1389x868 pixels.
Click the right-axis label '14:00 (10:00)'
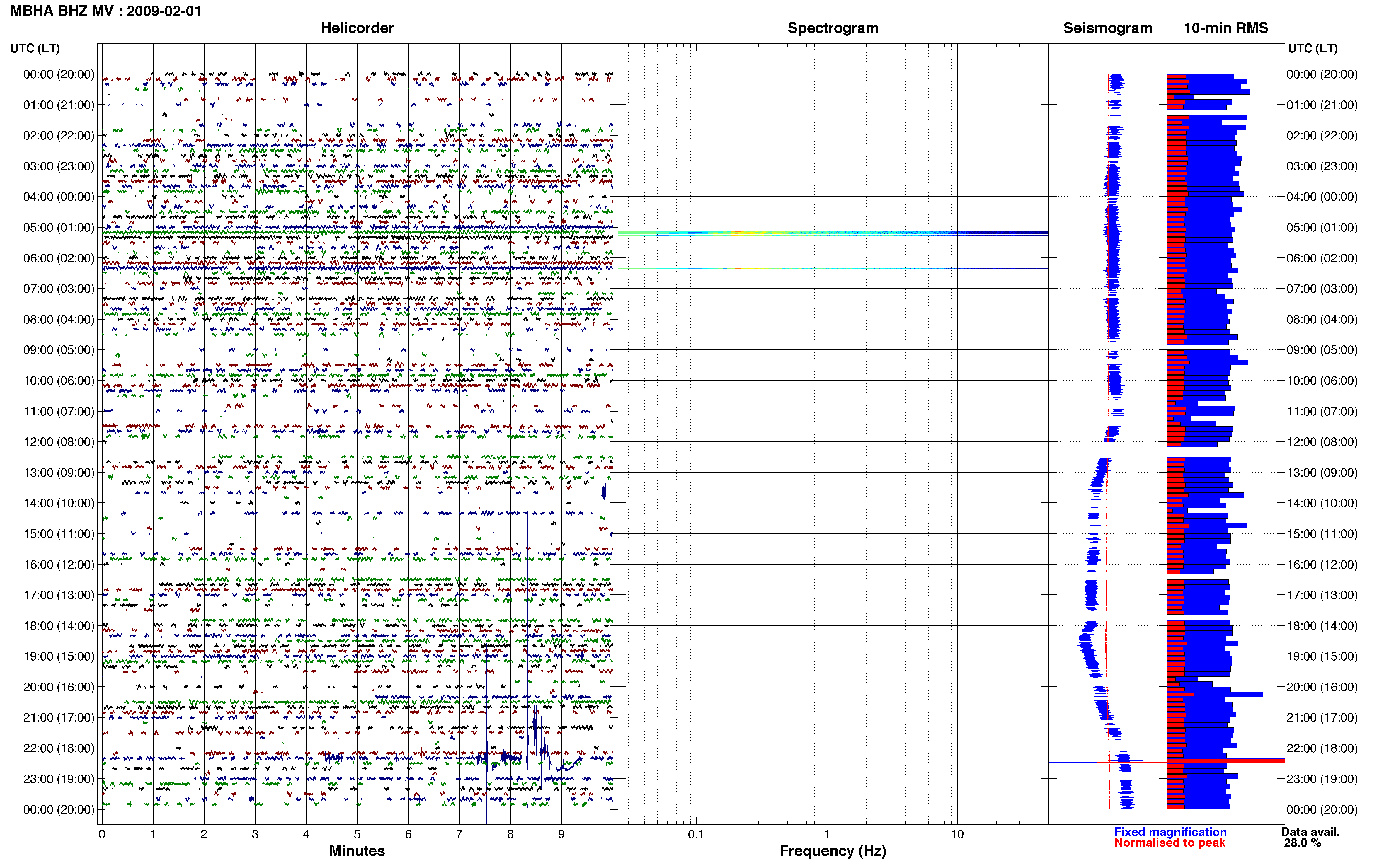1322,504
